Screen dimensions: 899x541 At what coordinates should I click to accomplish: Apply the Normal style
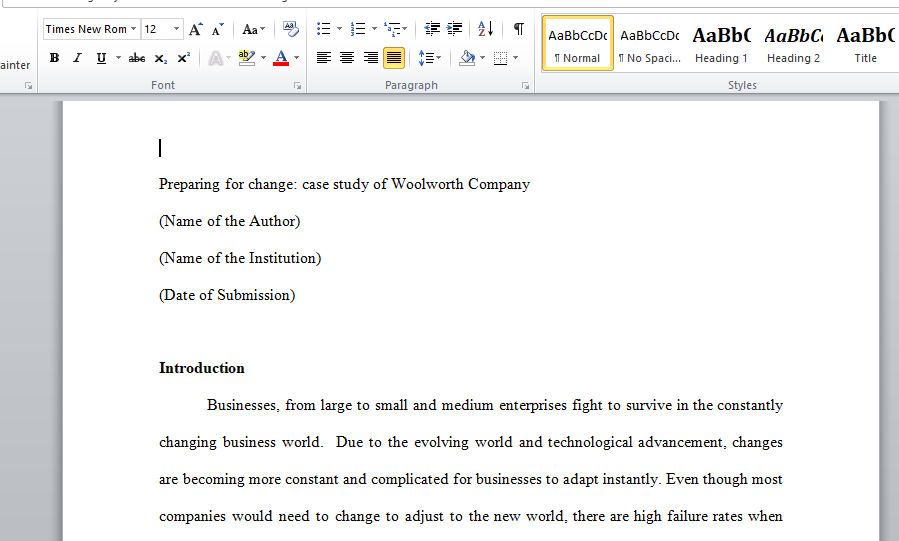pyautogui.click(x=577, y=44)
